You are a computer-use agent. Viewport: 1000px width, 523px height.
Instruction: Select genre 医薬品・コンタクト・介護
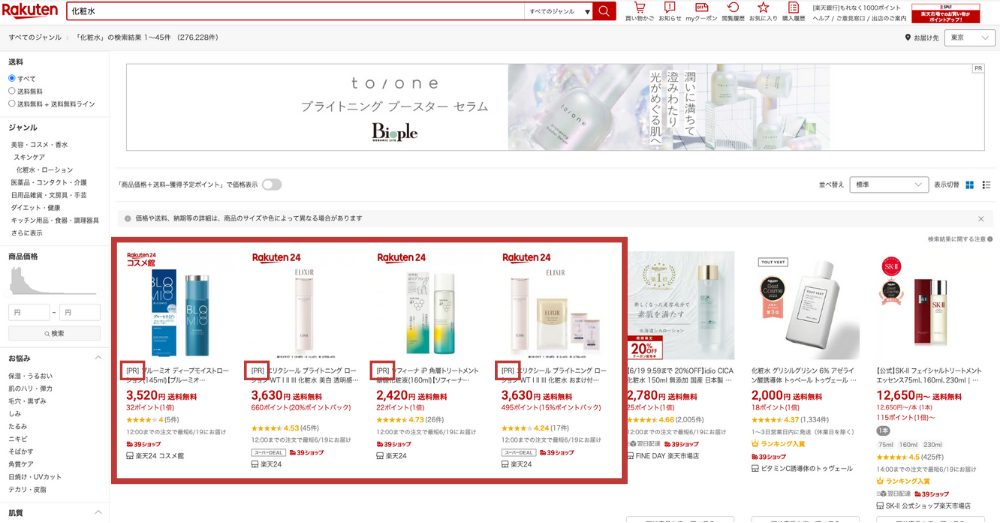(x=48, y=182)
